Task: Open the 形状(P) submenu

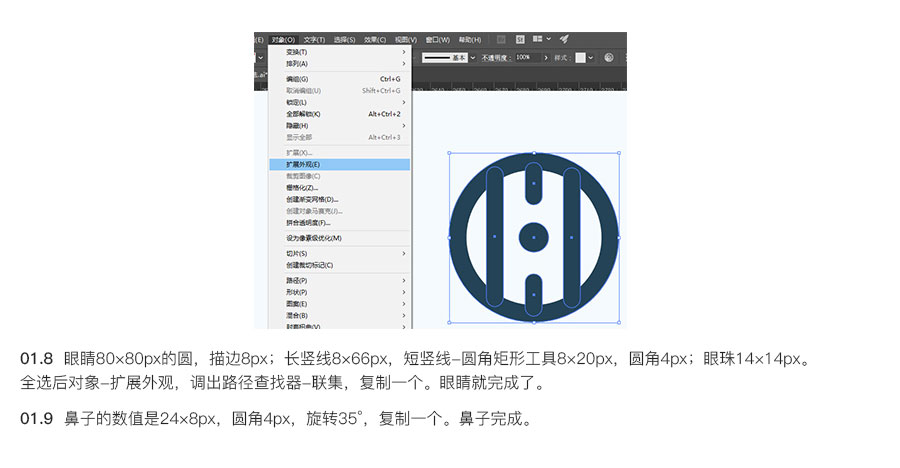Action: pyautogui.click(x=339, y=292)
